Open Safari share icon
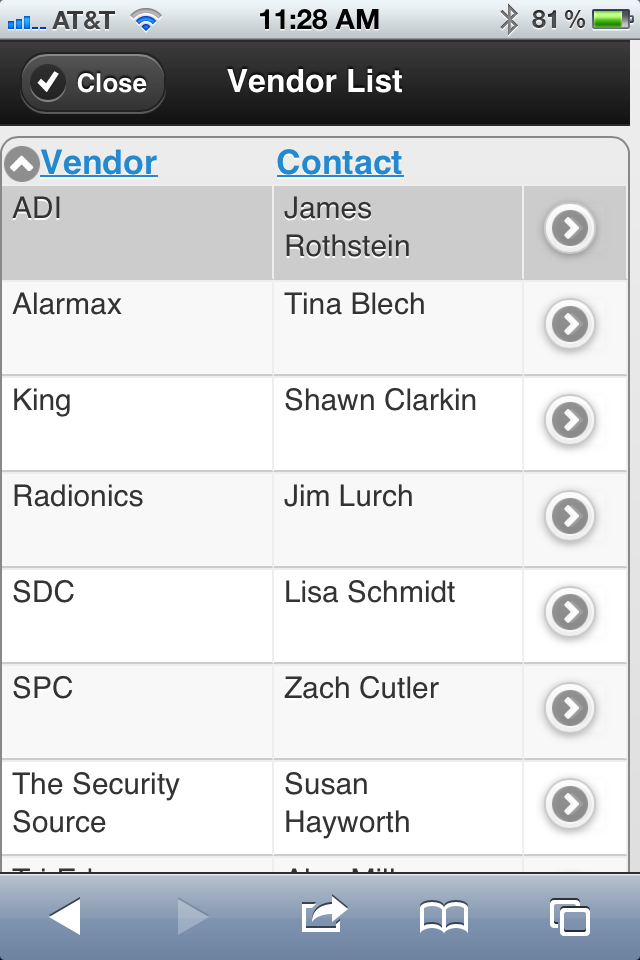The width and height of the screenshot is (640, 960). coord(324,915)
